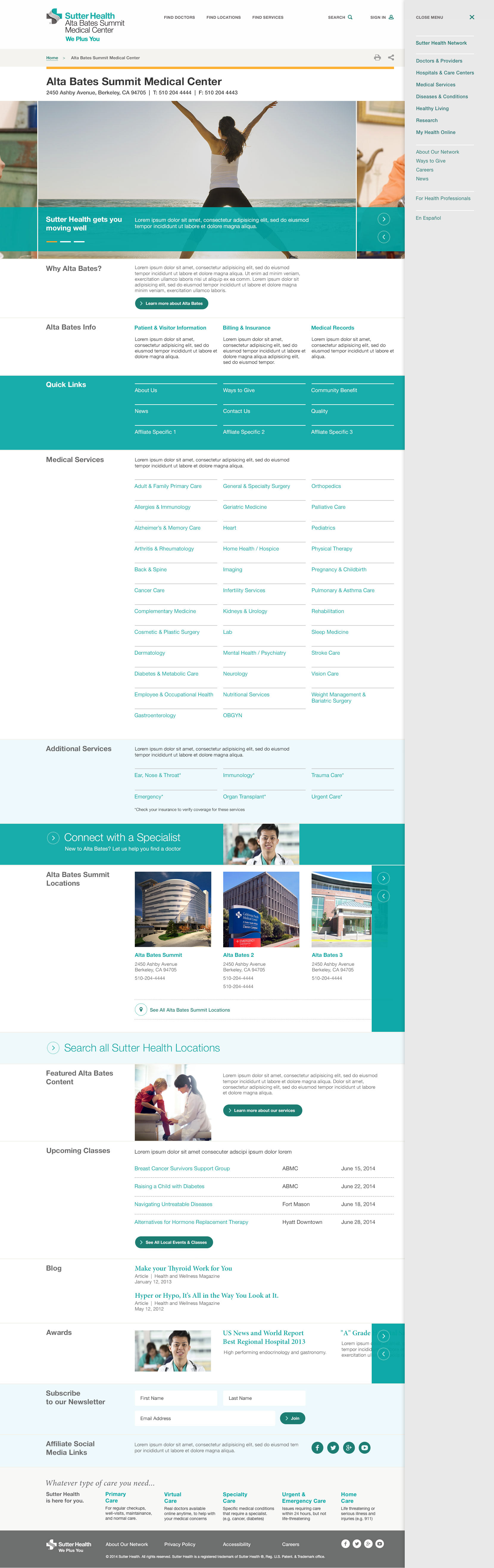
Task: Click arrow icon beside Connect with a Specialist
Action: coord(53,837)
